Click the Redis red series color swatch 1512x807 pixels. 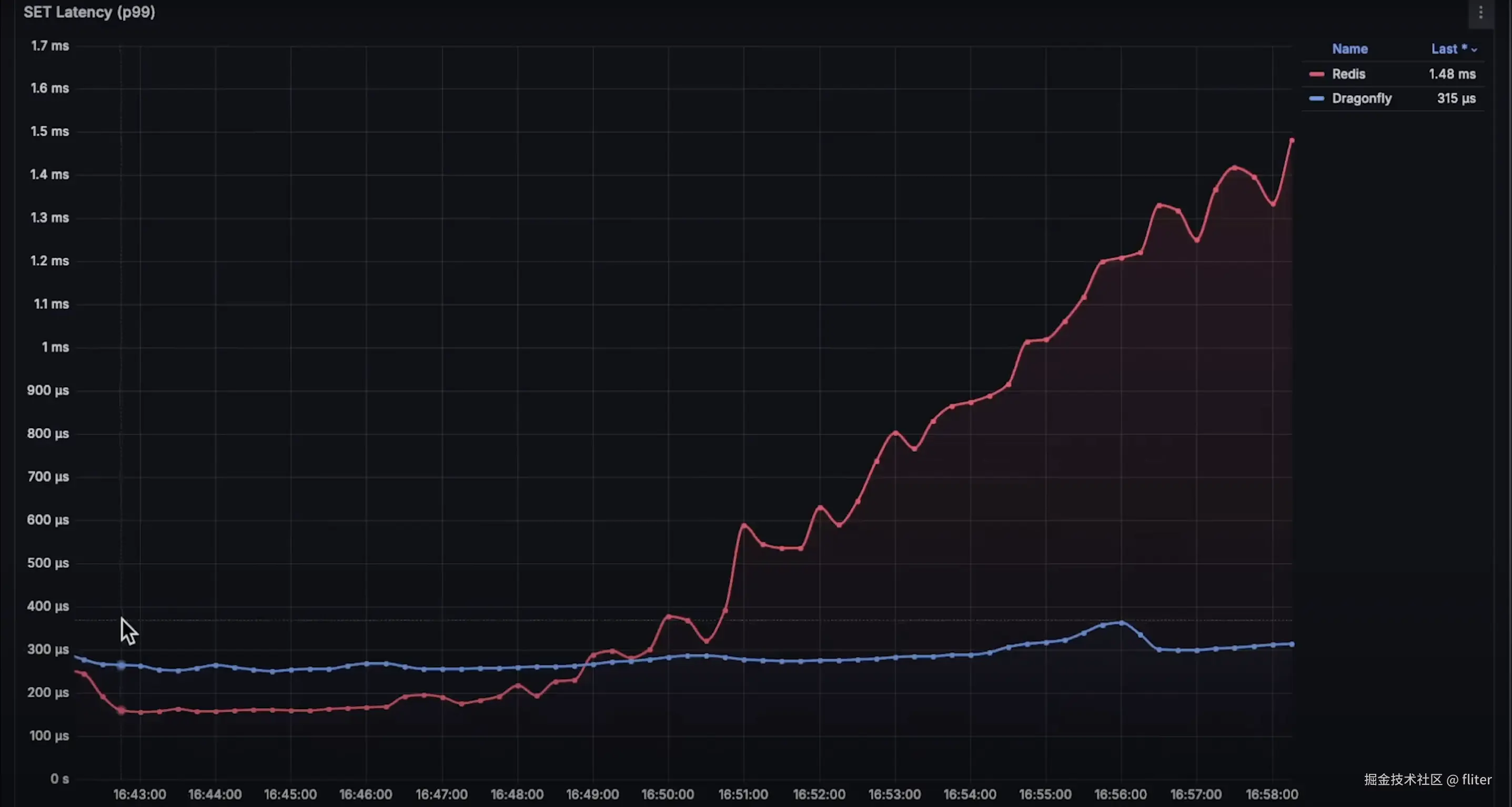point(1316,75)
